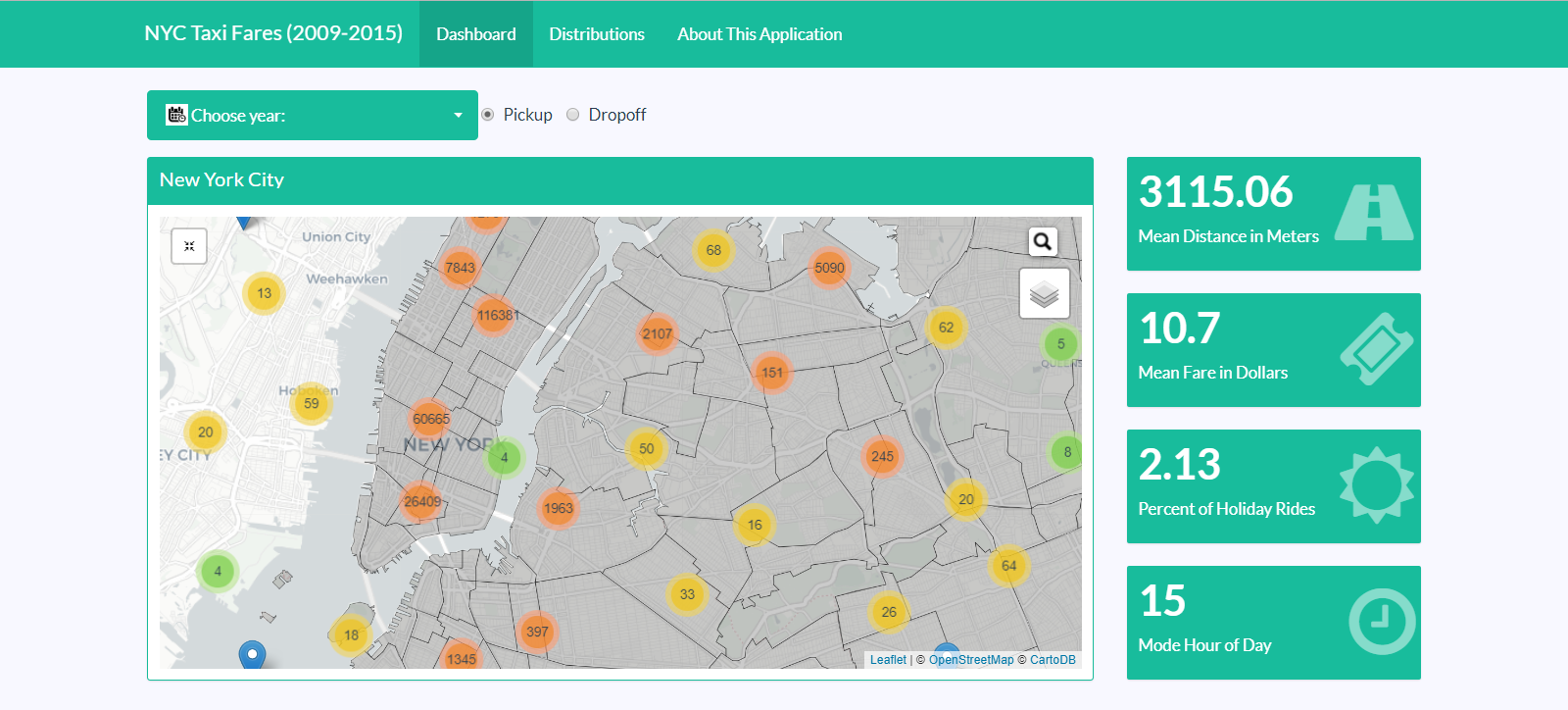The height and width of the screenshot is (710, 1568).
Task: Click the year dropdown caret arrow
Action: pos(458,116)
